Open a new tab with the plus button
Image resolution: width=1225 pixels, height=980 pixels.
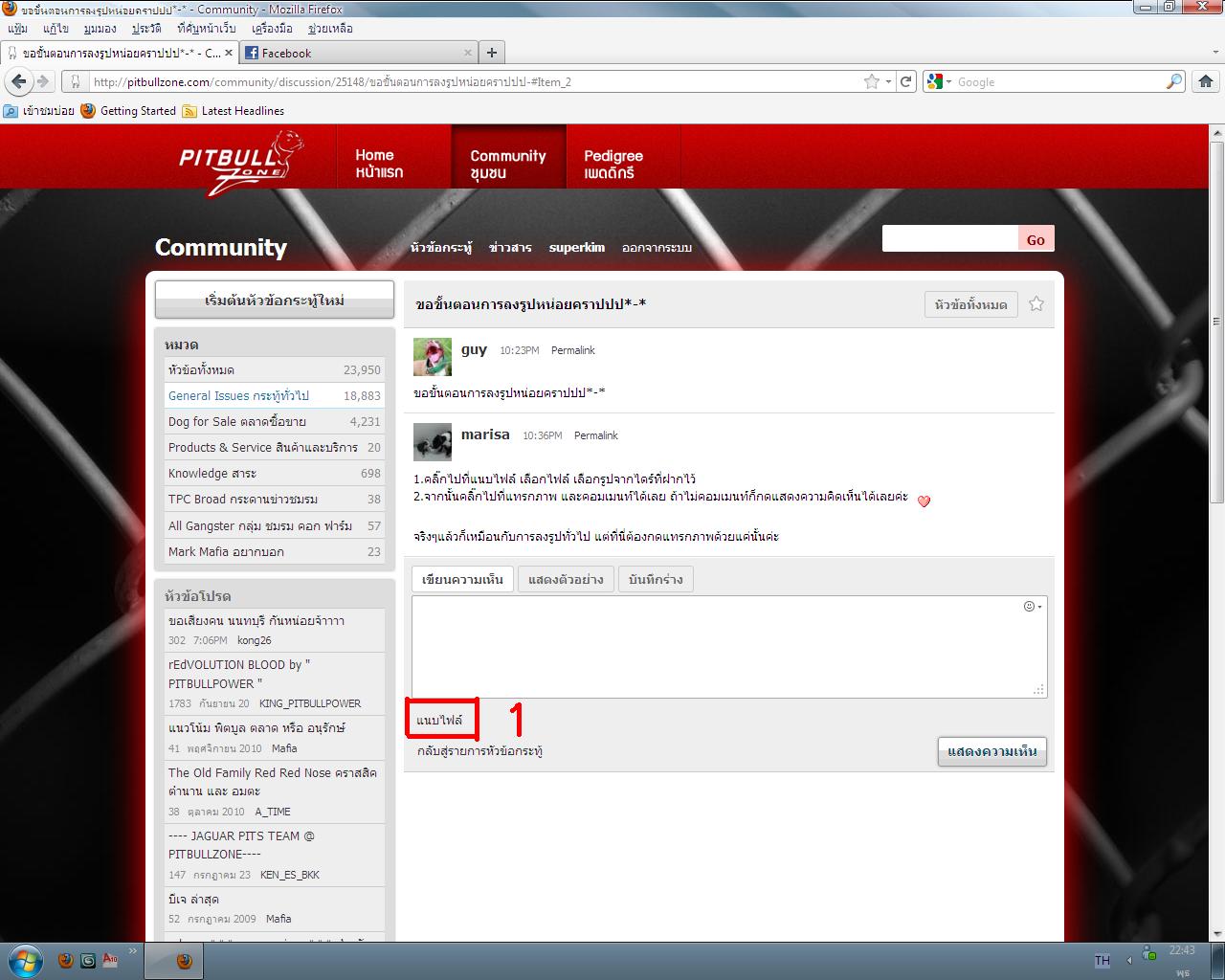click(491, 53)
